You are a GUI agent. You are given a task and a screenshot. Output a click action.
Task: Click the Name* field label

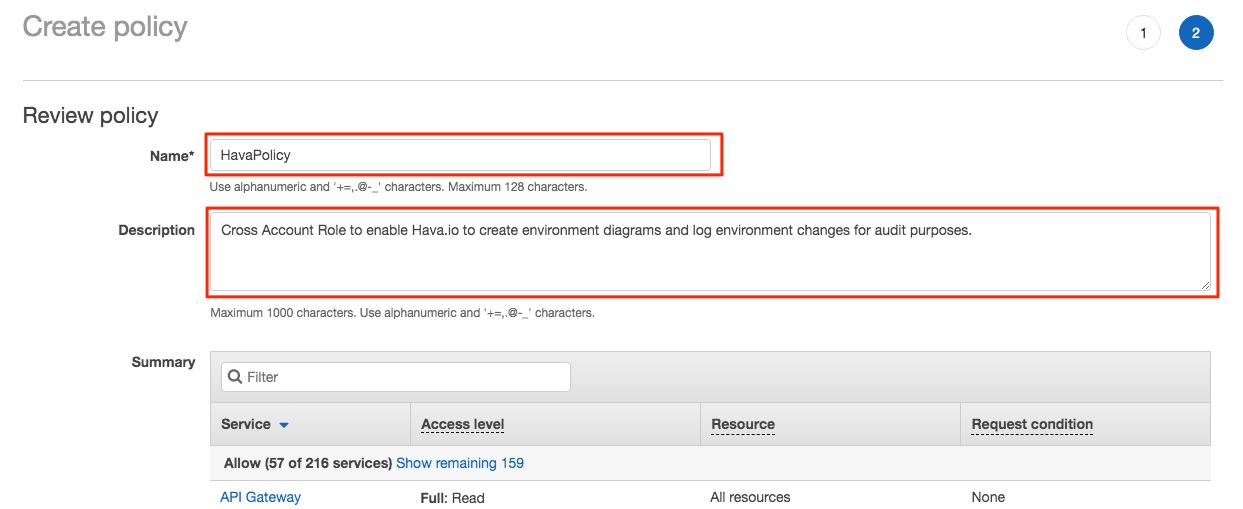(172, 155)
